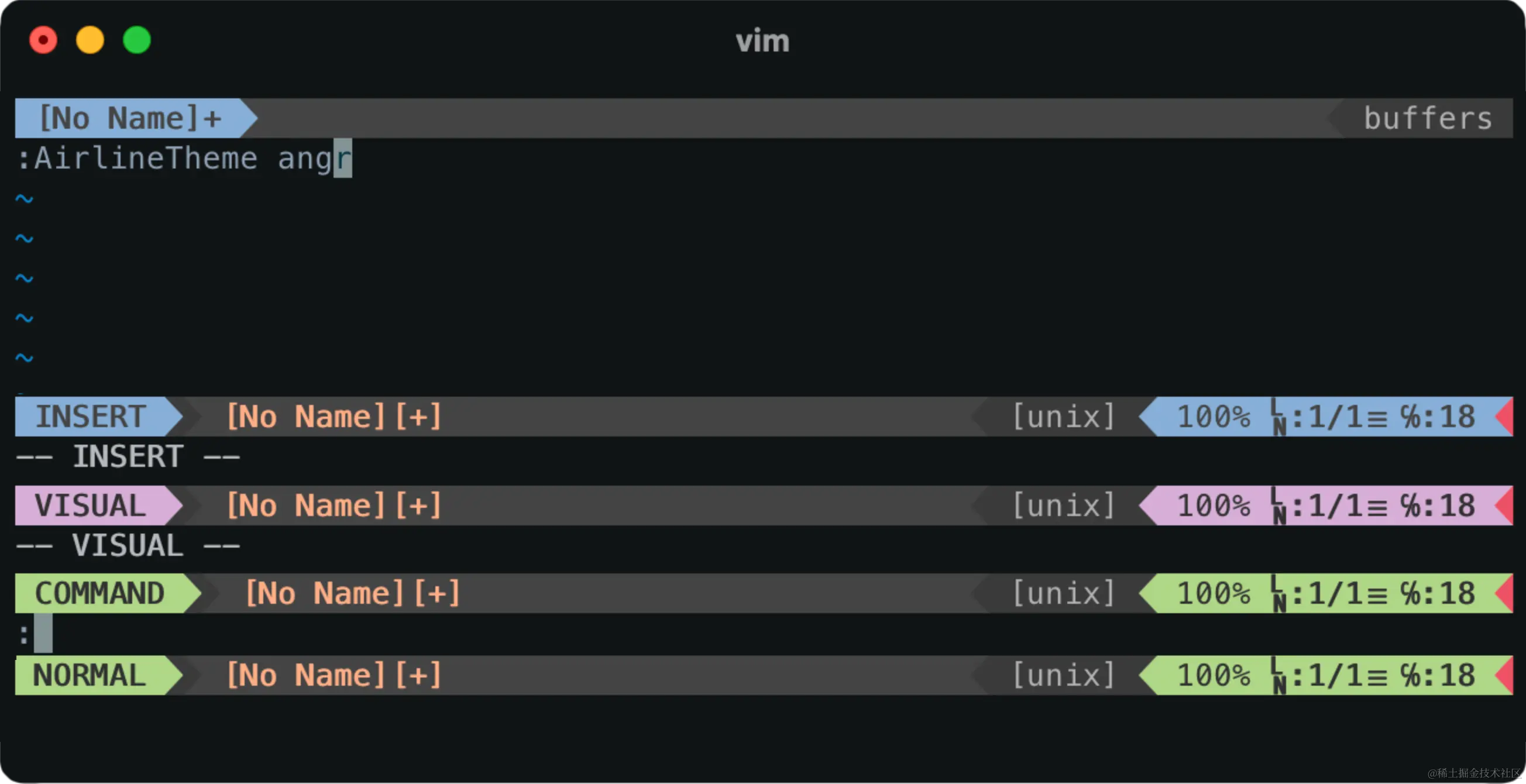
Task: Click [unix] file format in INSERT statusline
Action: [1064, 417]
